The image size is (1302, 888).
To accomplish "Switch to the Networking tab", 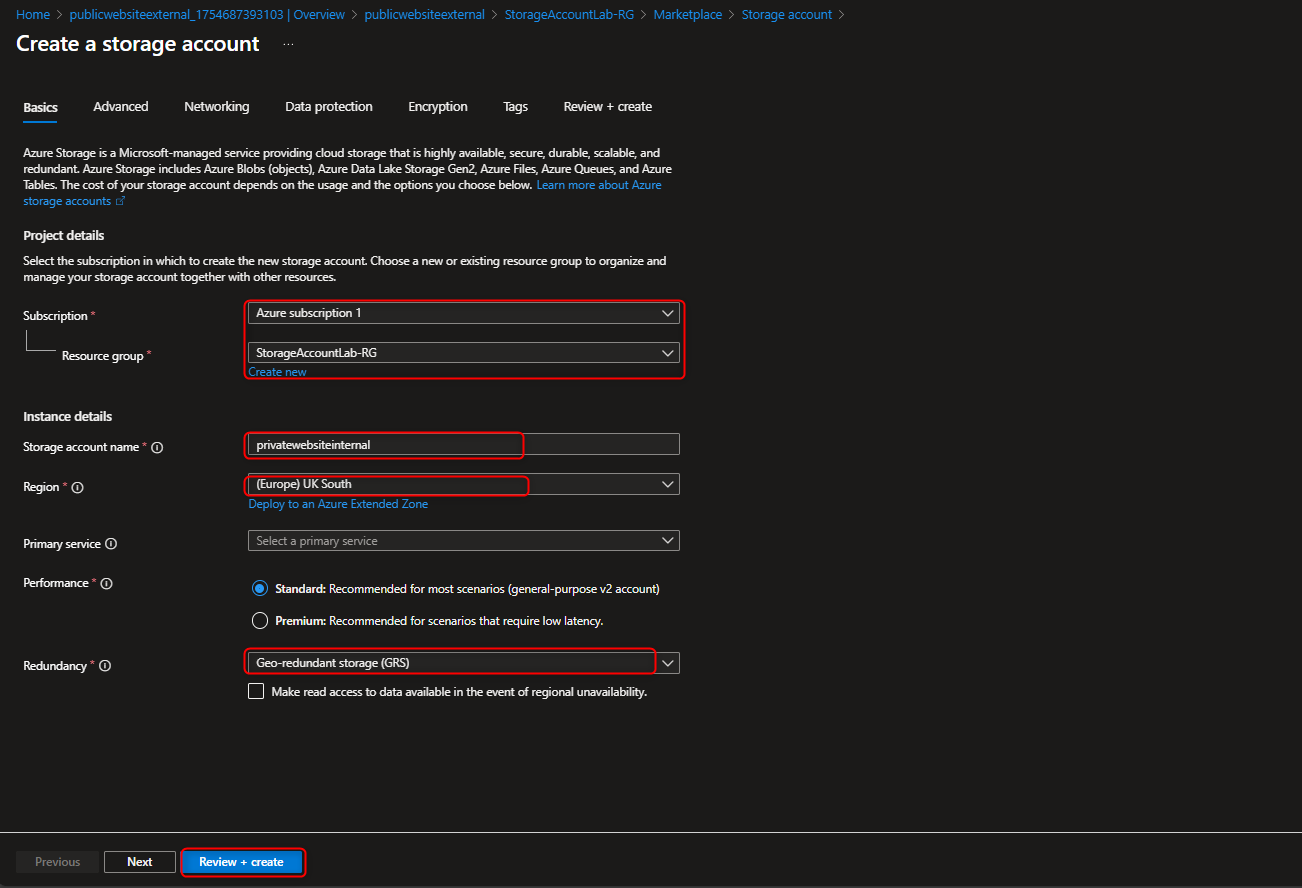I will coord(216,106).
